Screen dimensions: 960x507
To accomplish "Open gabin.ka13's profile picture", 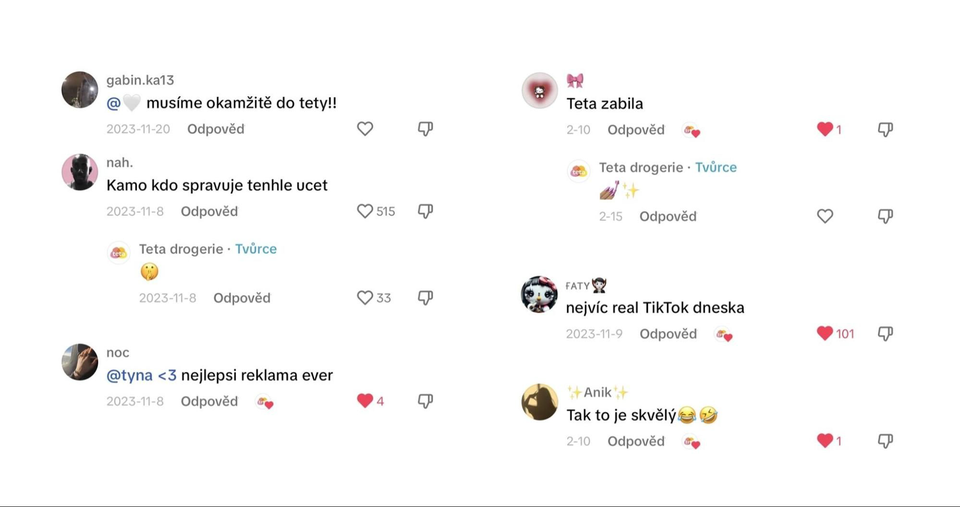I will click(x=80, y=90).
